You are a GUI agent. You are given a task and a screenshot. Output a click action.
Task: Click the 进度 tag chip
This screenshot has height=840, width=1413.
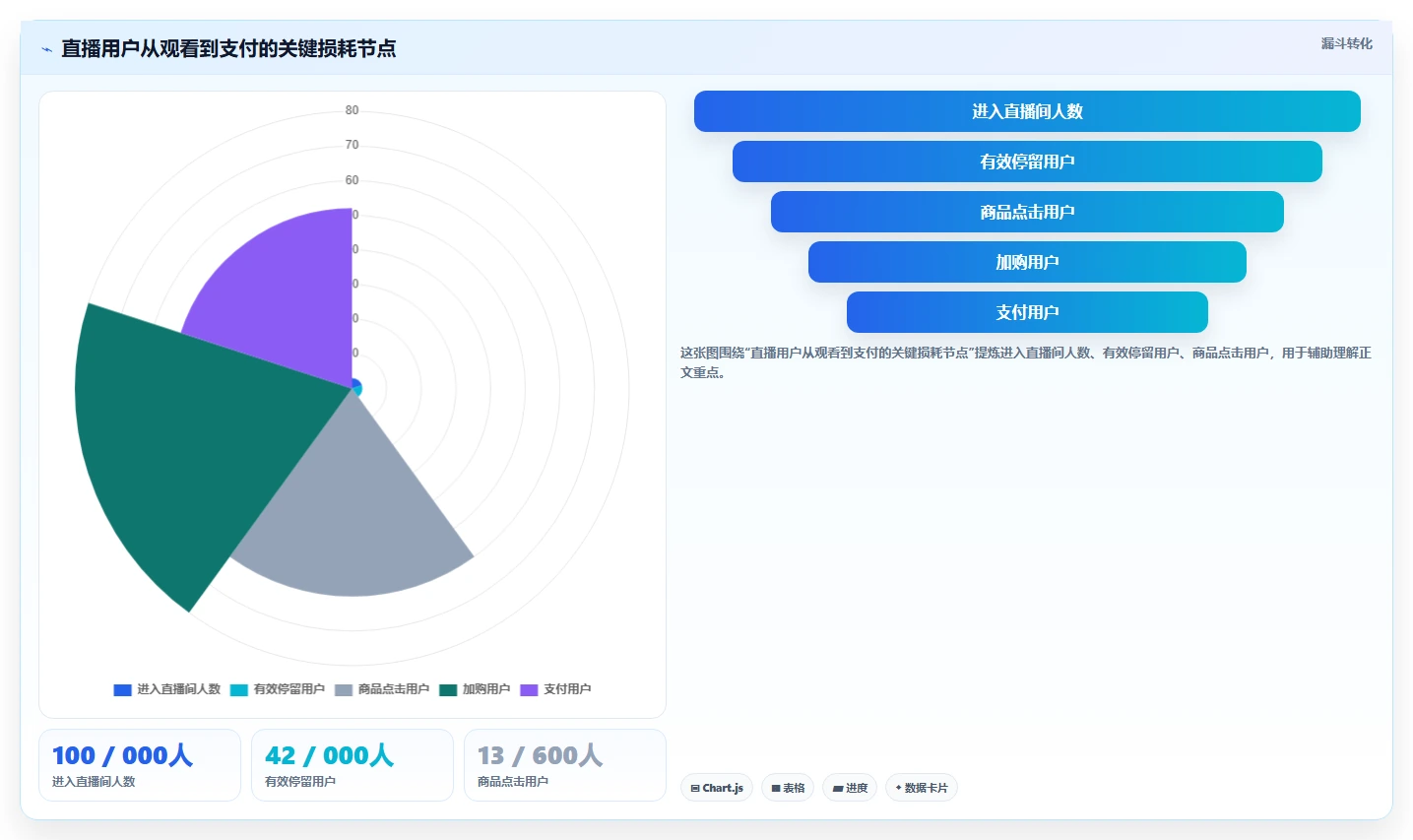850,788
